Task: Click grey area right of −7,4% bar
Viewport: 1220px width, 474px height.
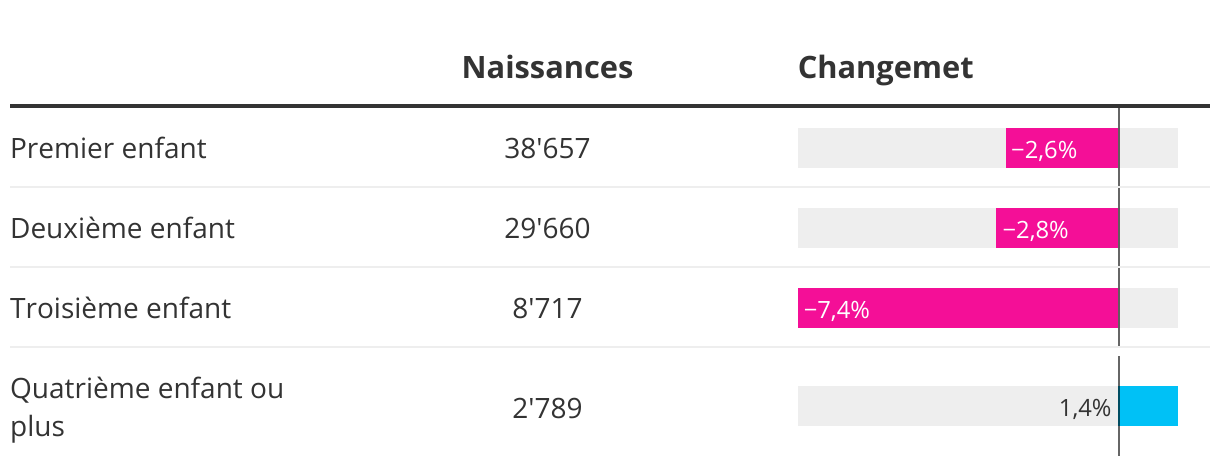Action: (x=1149, y=309)
